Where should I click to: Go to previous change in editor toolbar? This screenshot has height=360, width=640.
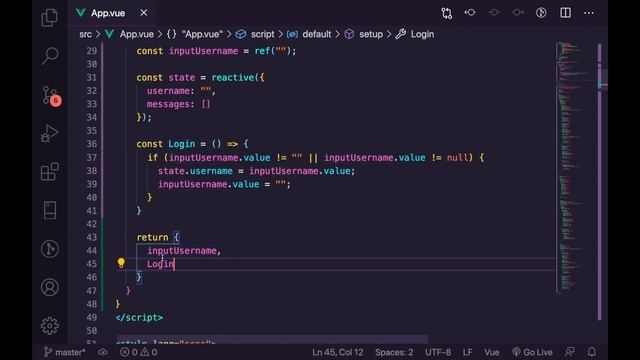click(470, 13)
